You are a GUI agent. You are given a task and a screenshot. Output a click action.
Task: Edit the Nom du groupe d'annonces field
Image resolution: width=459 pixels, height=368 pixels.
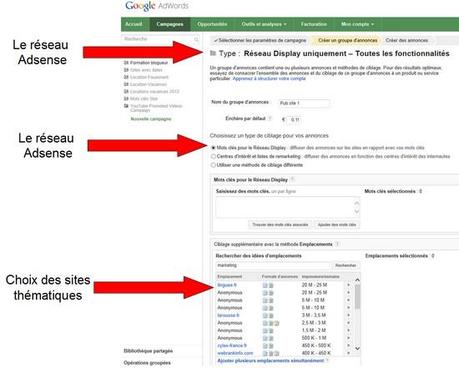[304, 103]
